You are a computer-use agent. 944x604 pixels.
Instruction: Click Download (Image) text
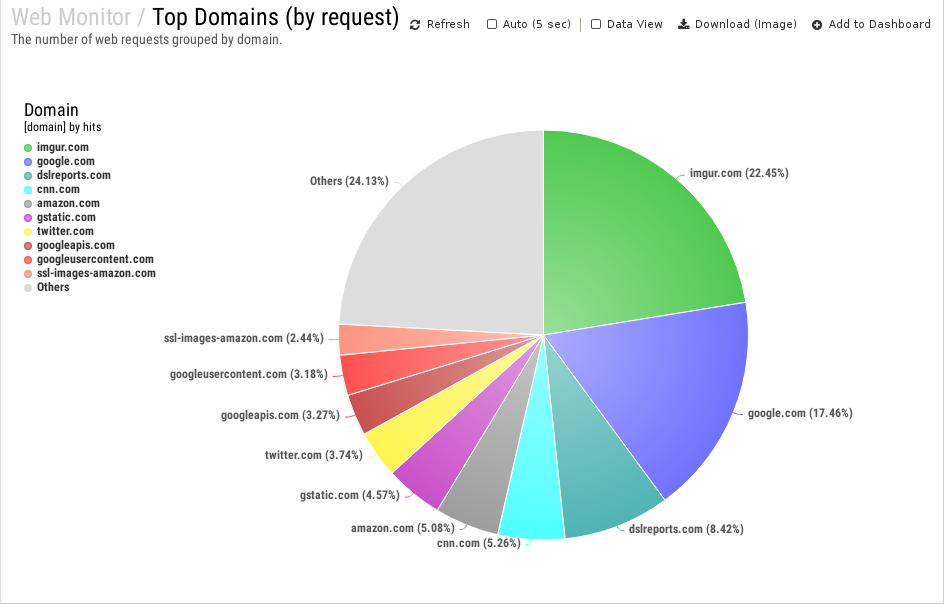[x=746, y=24]
